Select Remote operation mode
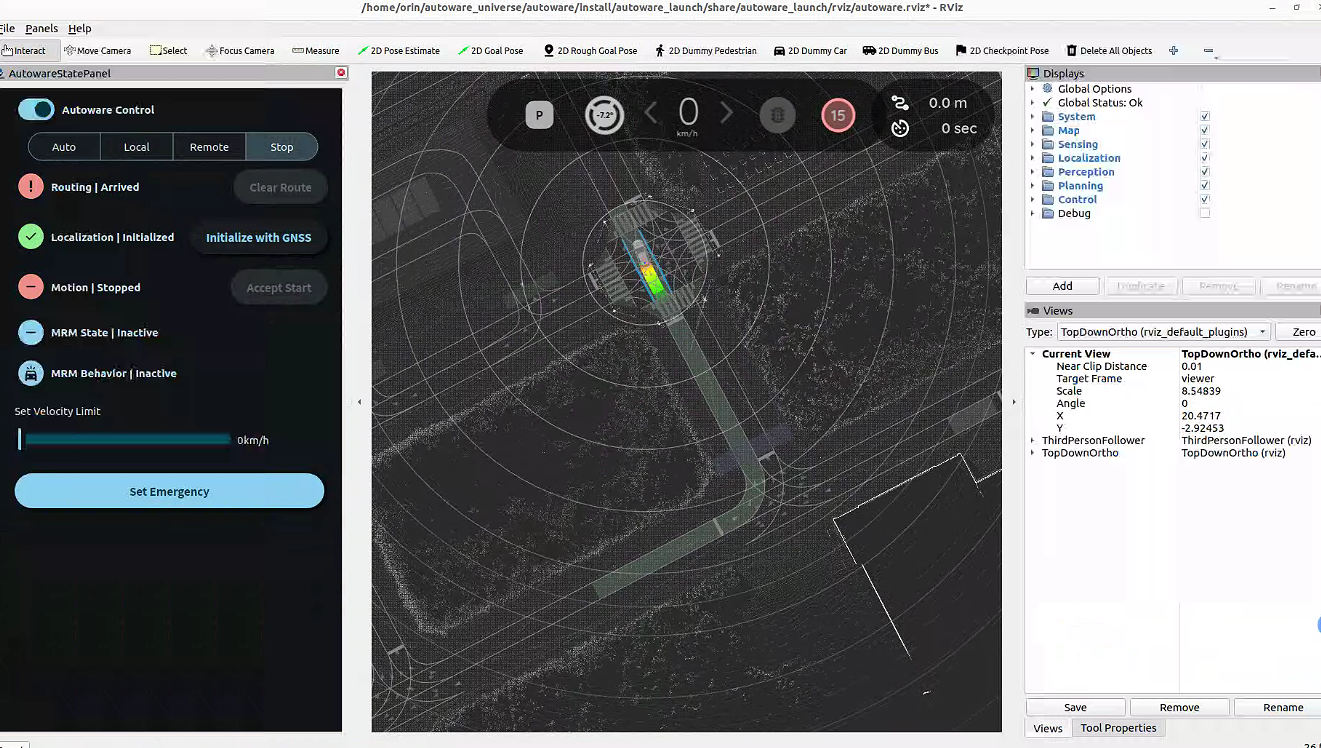1321x748 pixels. [x=209, y=147]
